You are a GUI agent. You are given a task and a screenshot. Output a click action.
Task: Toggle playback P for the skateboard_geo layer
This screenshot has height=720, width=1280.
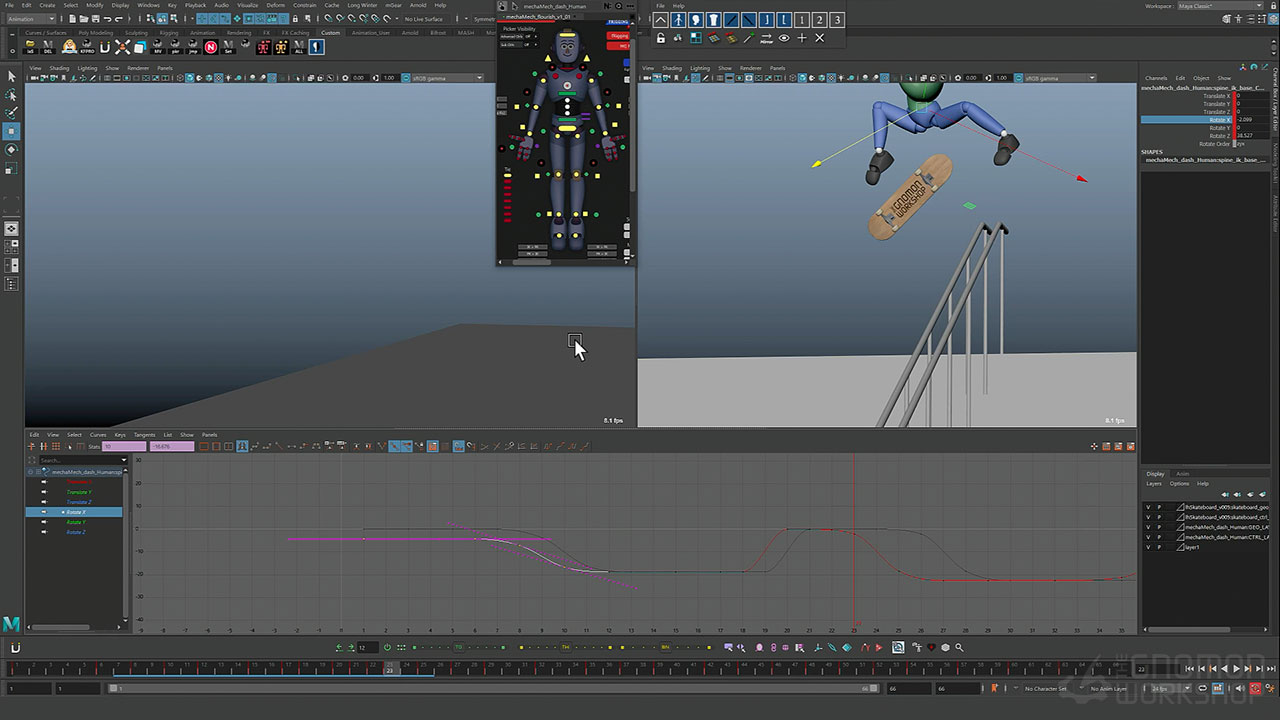point(1159,507)
